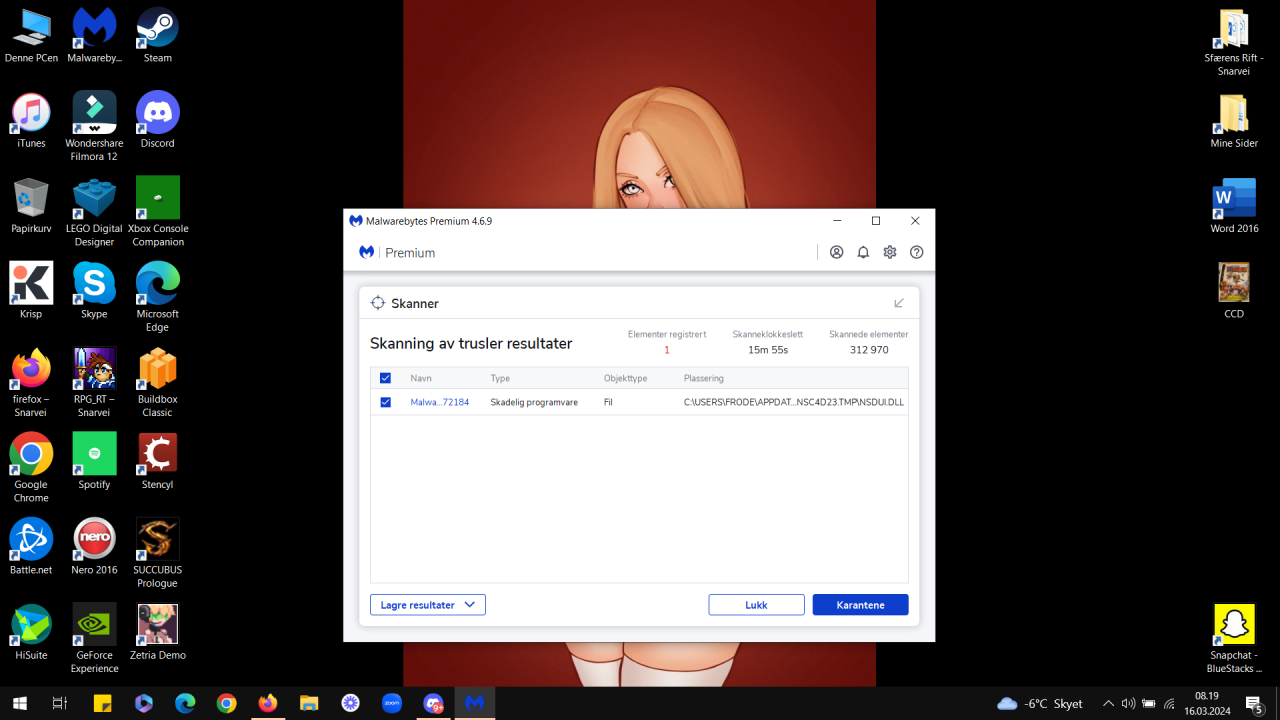Sort results by the Plassering column
This screenshot has width=1280, height=720.
(x=703, y=379)
